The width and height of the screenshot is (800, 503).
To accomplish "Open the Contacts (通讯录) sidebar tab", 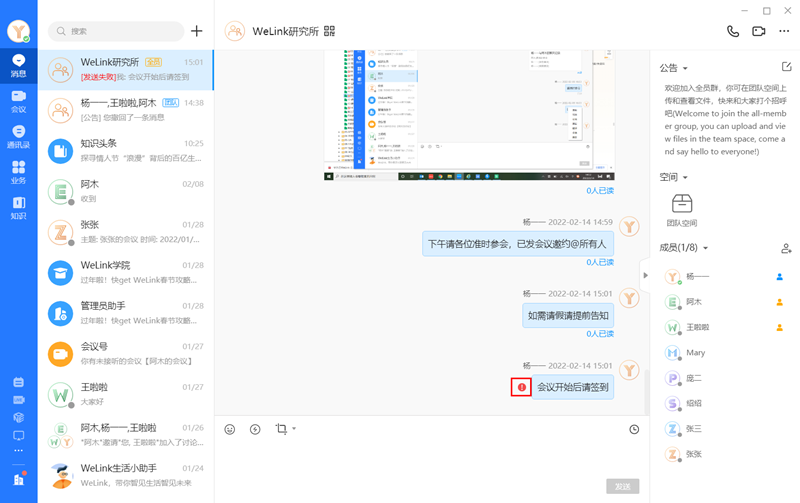I will click(18, 137).
